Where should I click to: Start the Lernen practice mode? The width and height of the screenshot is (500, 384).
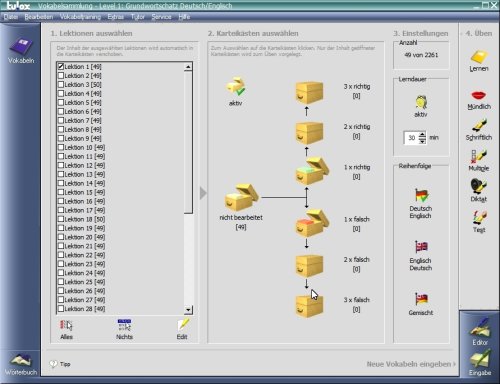tap(479, 61)
